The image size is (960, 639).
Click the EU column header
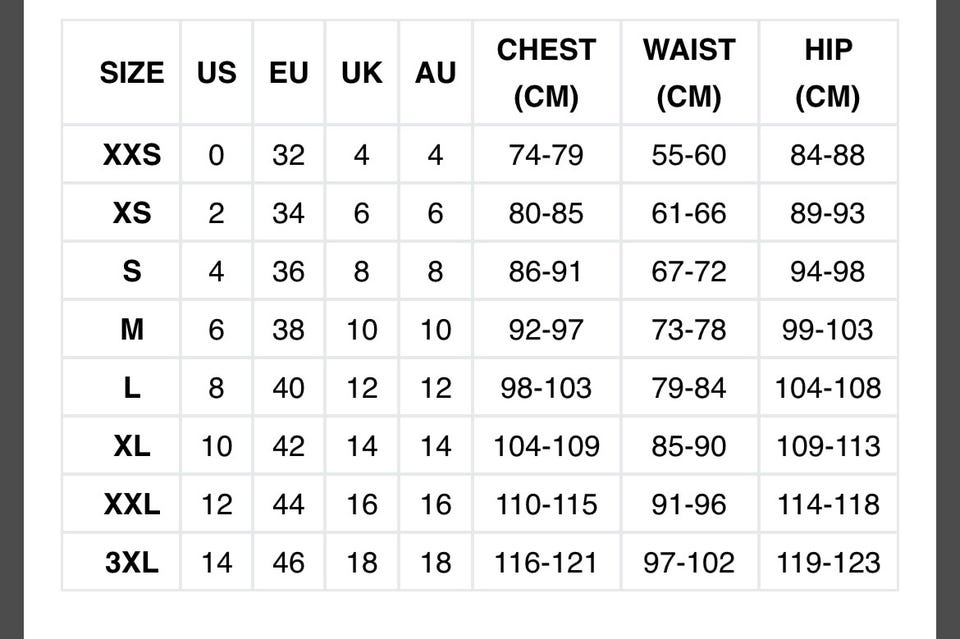[x=288, y=73]
